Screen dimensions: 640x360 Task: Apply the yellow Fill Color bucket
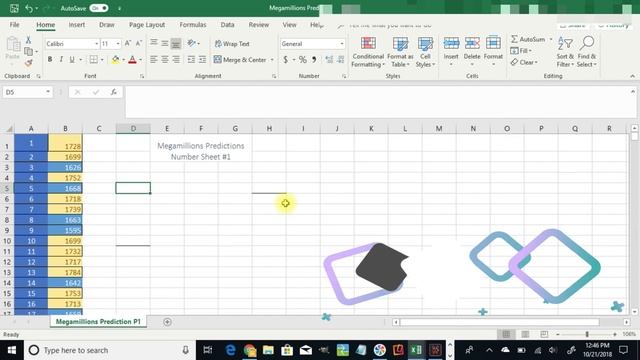116,60
